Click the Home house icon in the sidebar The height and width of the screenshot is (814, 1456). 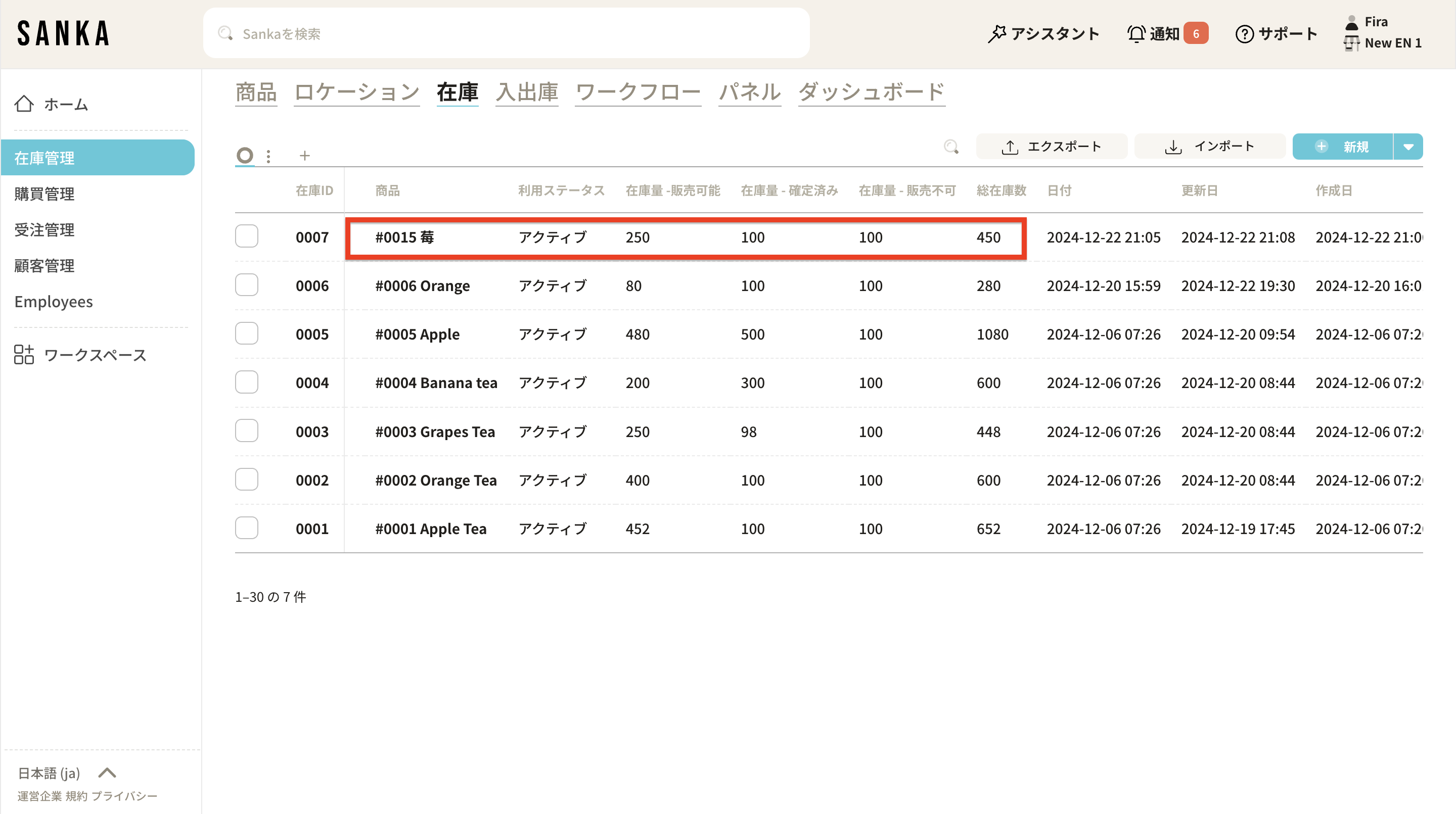click(x=24, y=104)
